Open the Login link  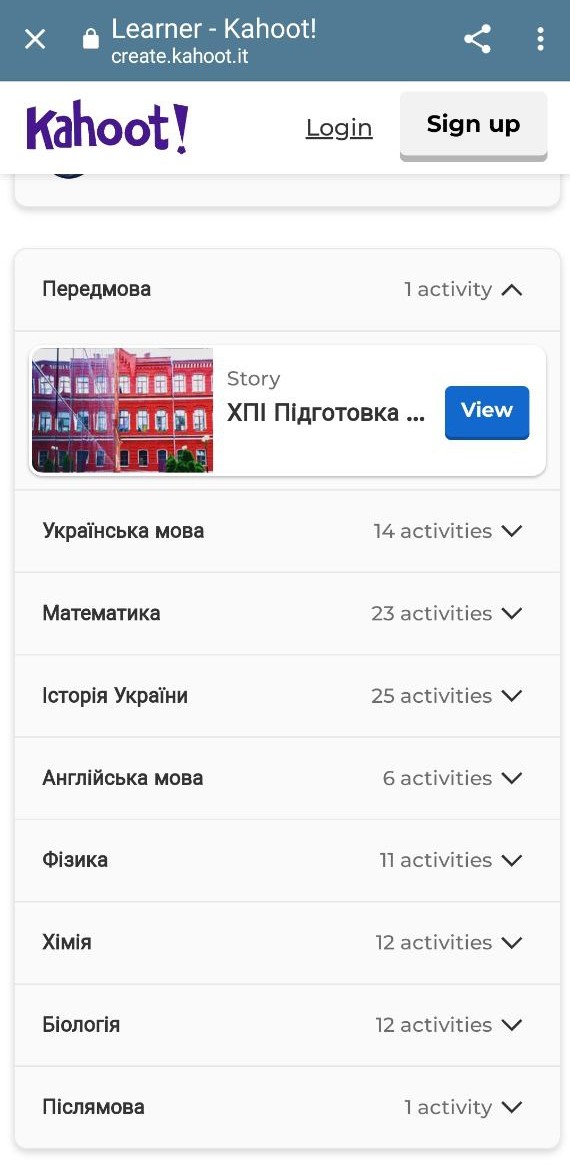click(339, 128)
